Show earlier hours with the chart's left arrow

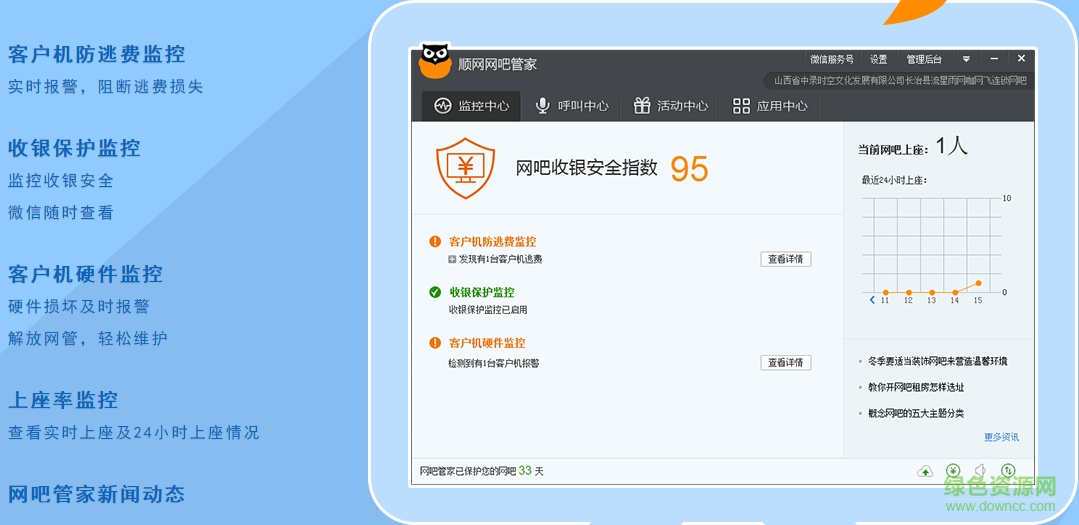(872, 300)
